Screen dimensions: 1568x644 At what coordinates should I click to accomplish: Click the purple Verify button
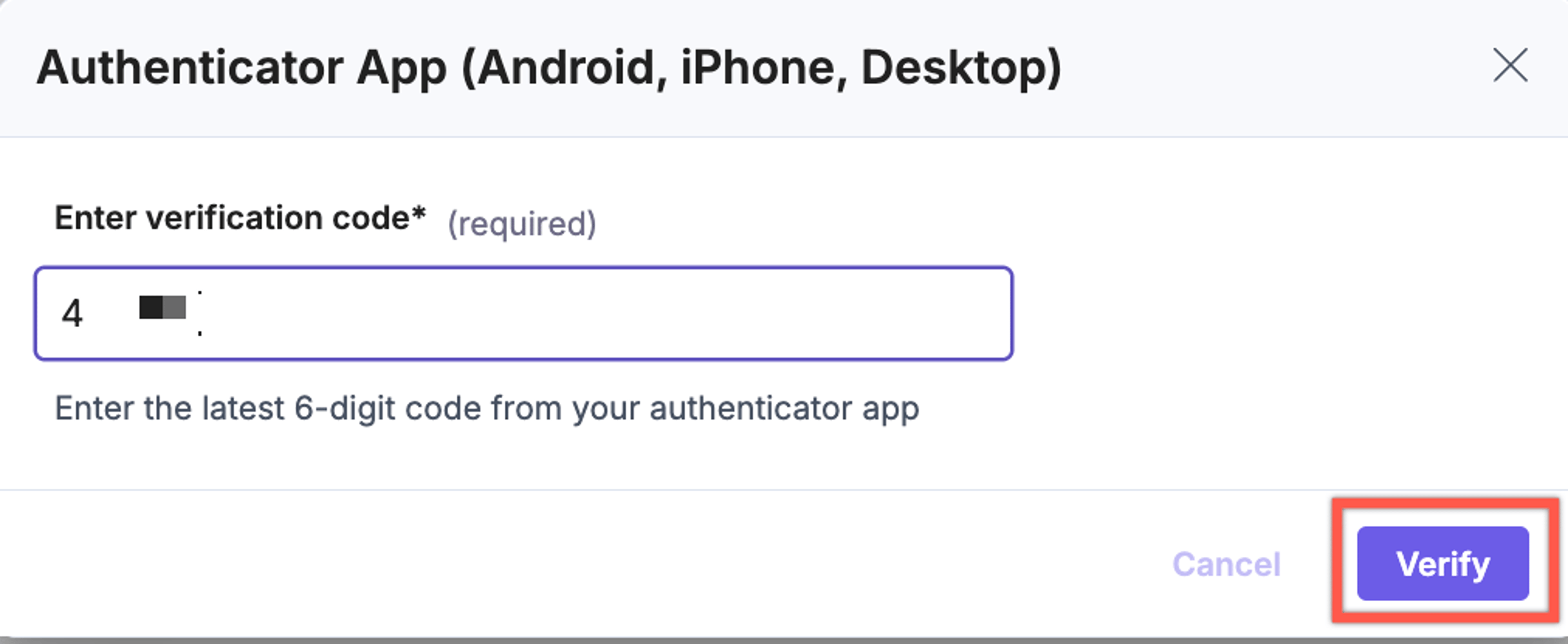click(1443, 564)
